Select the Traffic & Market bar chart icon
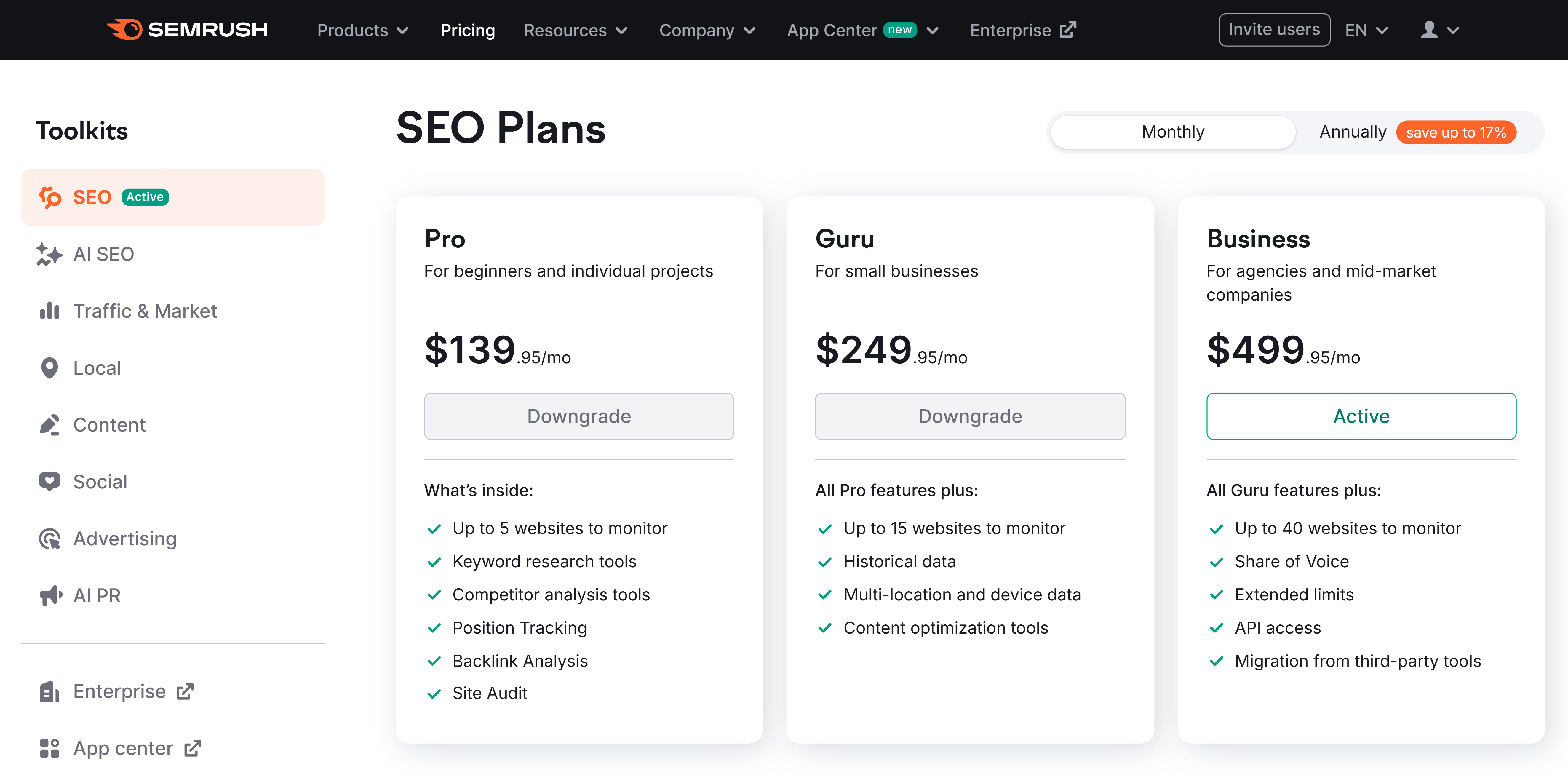 [x=49, y=311]
